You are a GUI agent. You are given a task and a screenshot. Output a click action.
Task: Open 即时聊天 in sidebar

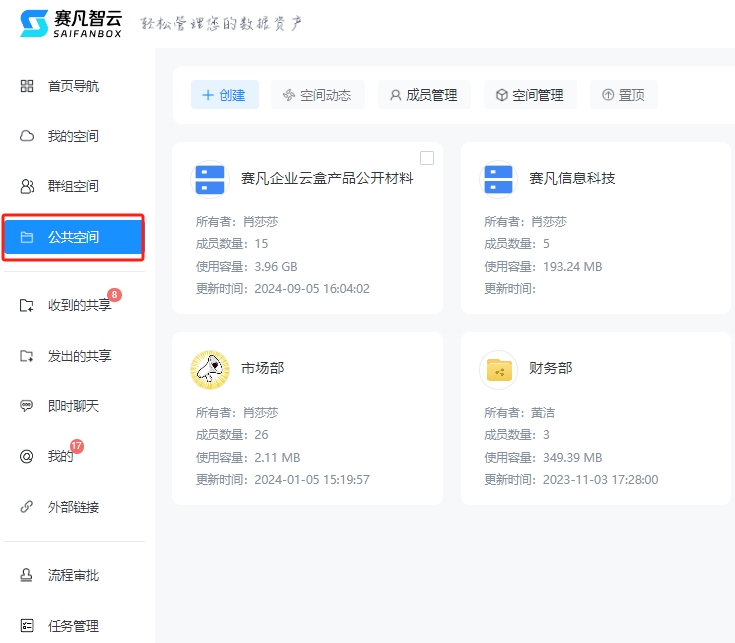(73, 405)
